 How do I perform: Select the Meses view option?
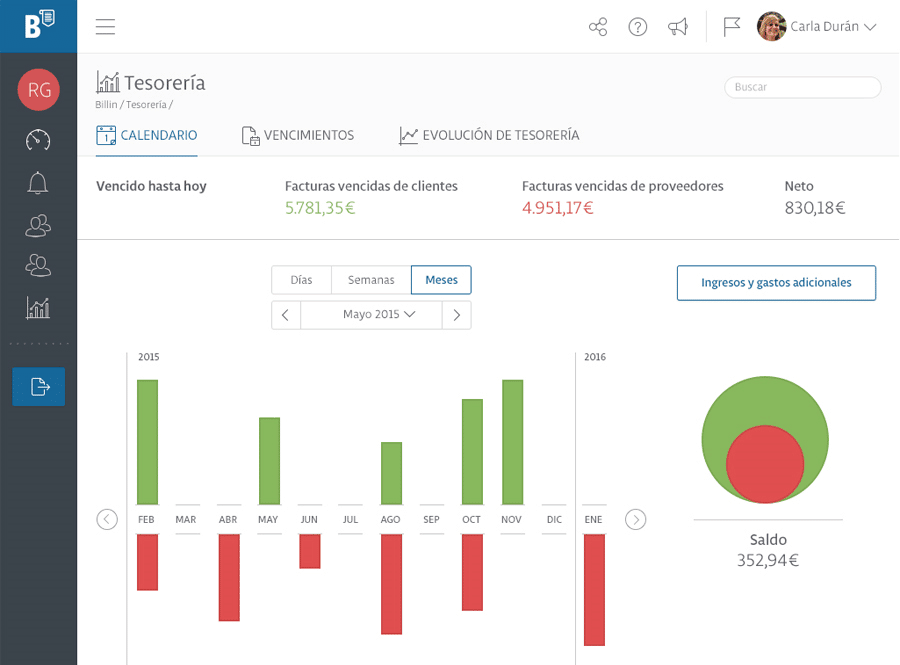point(441,280)
